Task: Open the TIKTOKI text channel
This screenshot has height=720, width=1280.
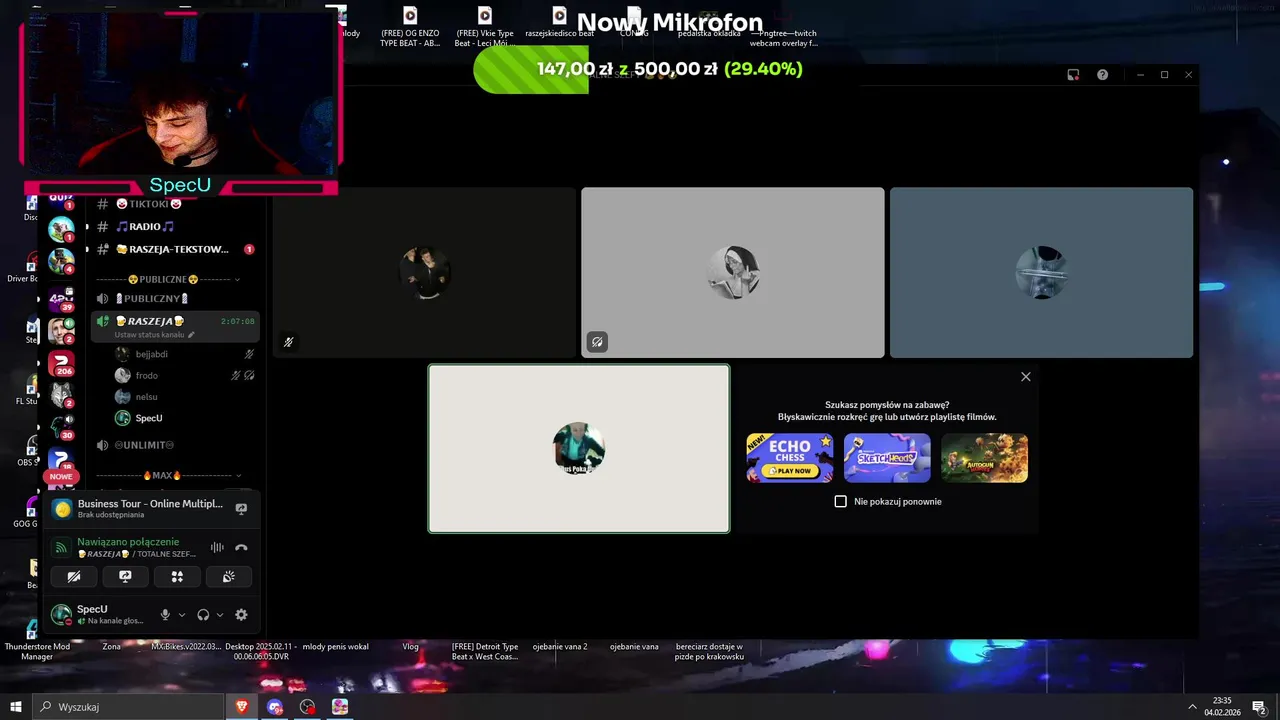Action: point(150,204)
